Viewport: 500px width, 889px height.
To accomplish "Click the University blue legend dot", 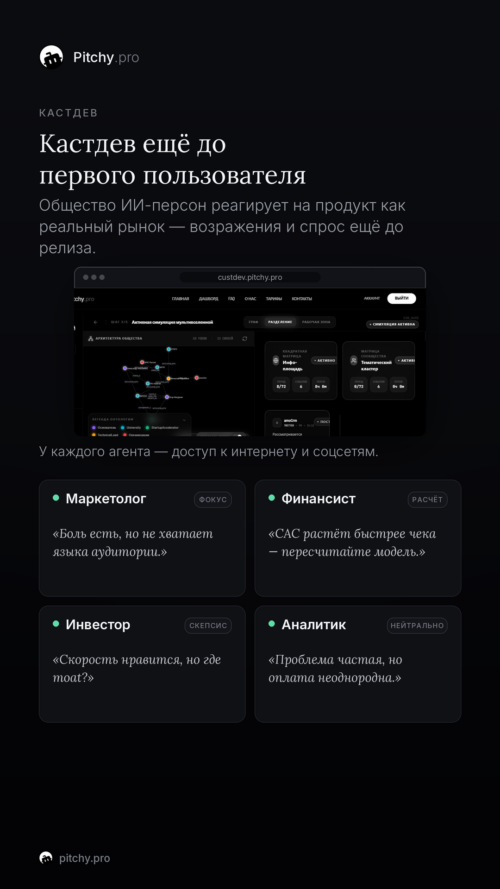I will (x=122, y=427).
